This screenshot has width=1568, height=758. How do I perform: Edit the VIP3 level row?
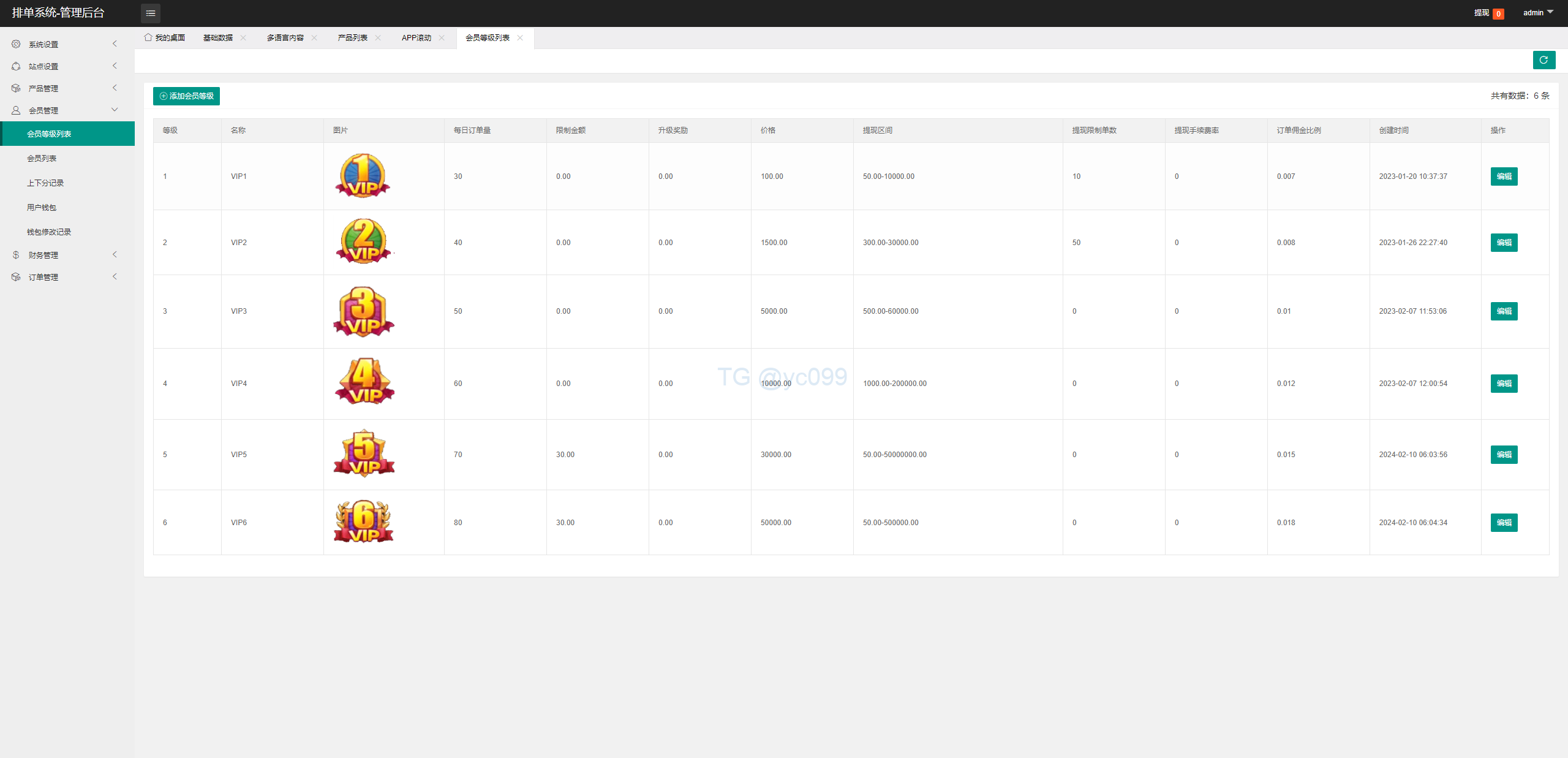pos(1504,311)
